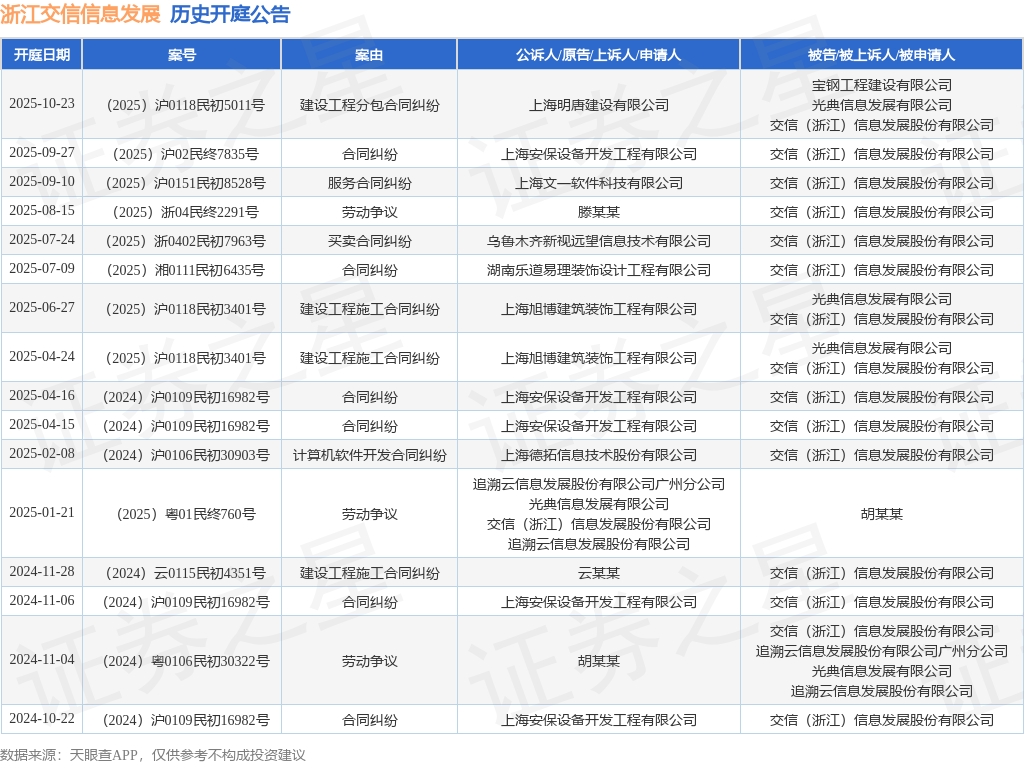This screenshot has height=764, width=1024.
Task: Click plaintiff 上海德拓信息技术股份有限公司
Action: click(x=599, y=455)
